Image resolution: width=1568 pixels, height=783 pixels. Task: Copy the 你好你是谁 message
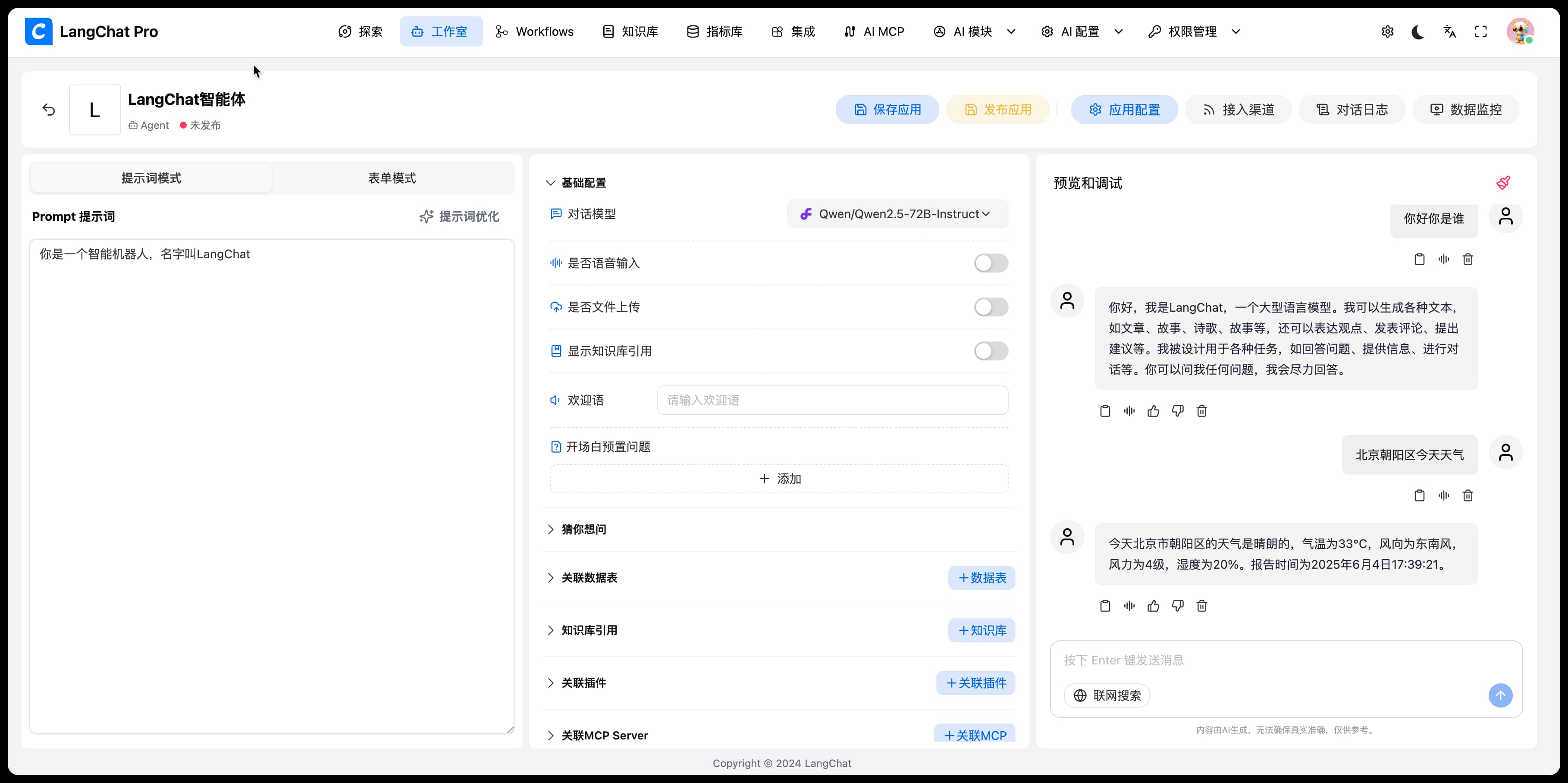(1420, 259)
